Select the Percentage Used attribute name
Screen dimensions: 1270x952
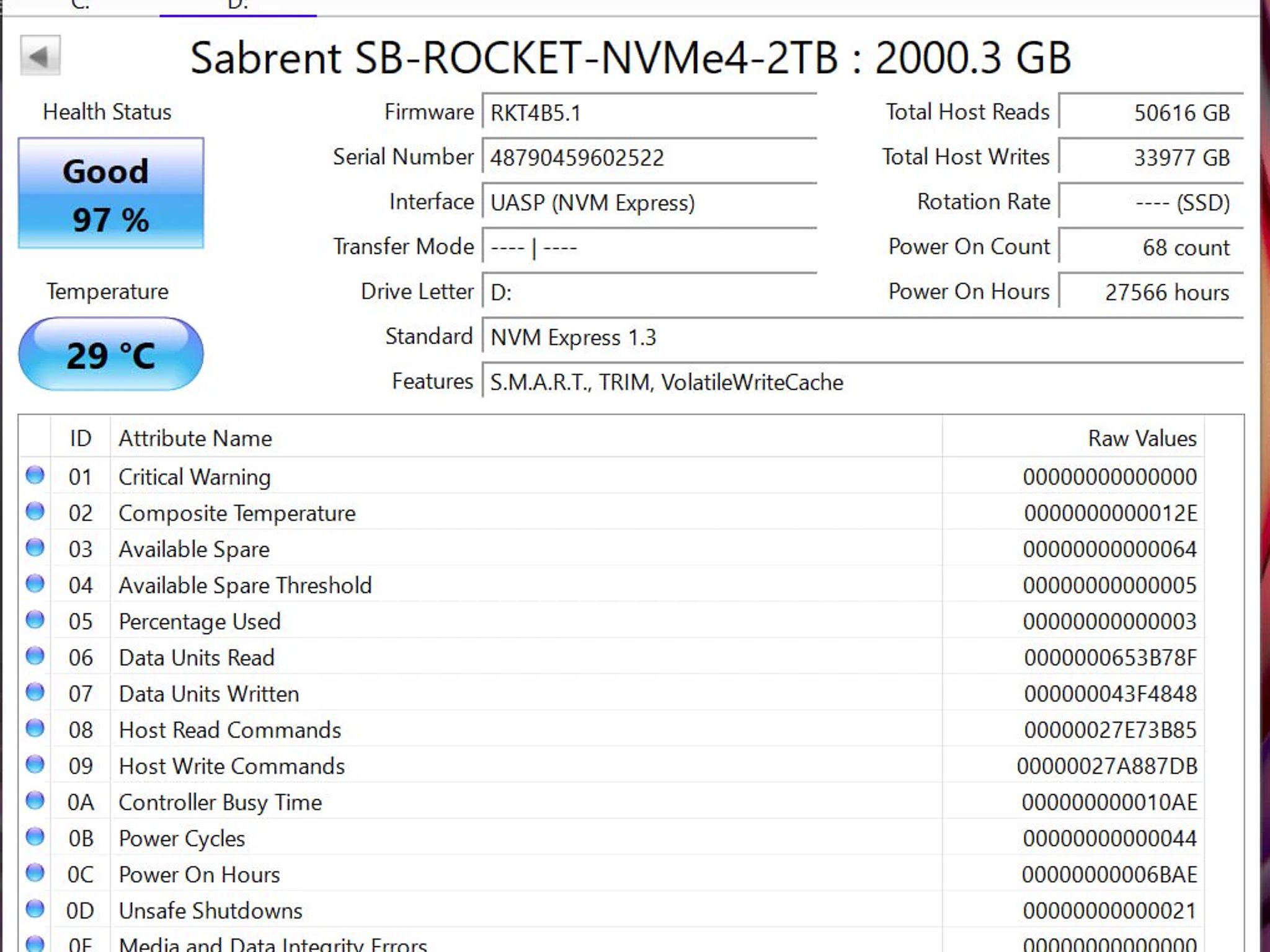(x=200, y=622)
